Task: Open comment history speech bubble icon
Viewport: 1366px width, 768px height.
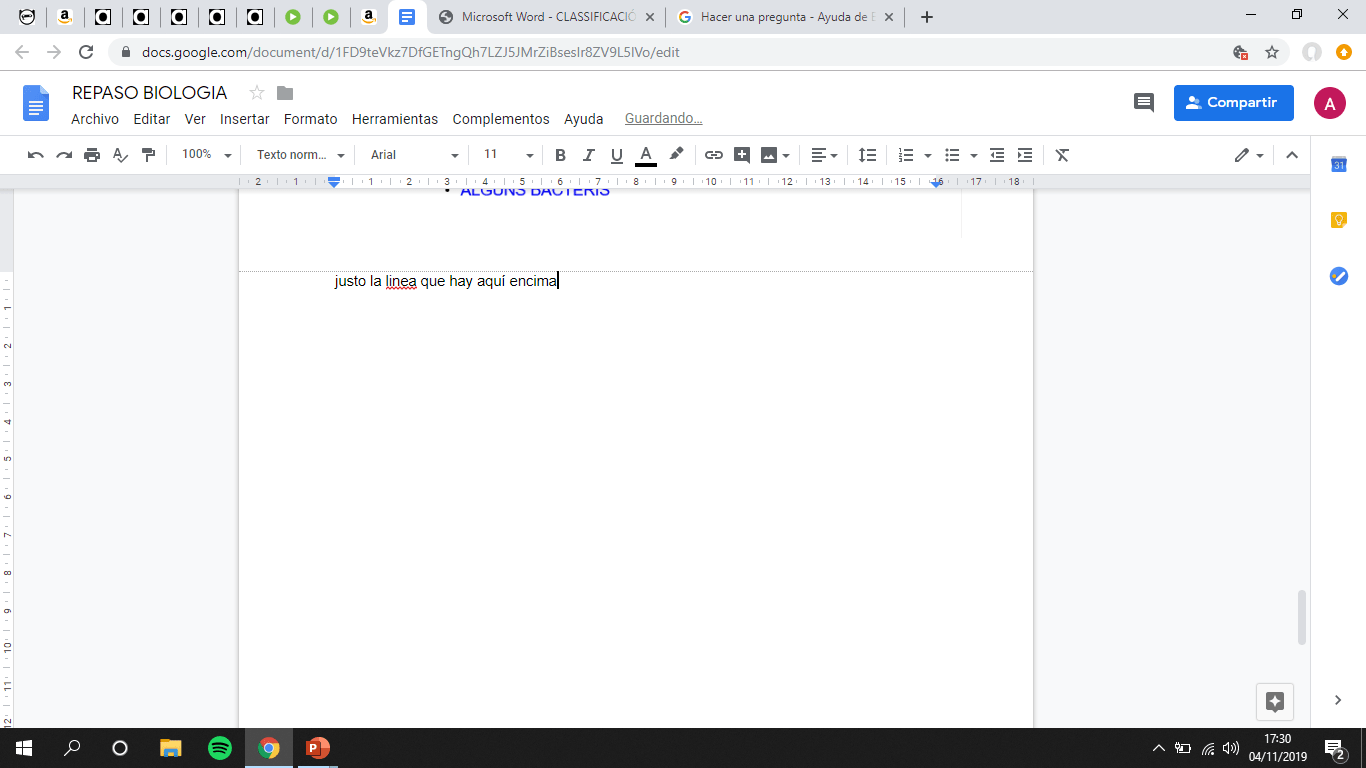Action: 1143,103
